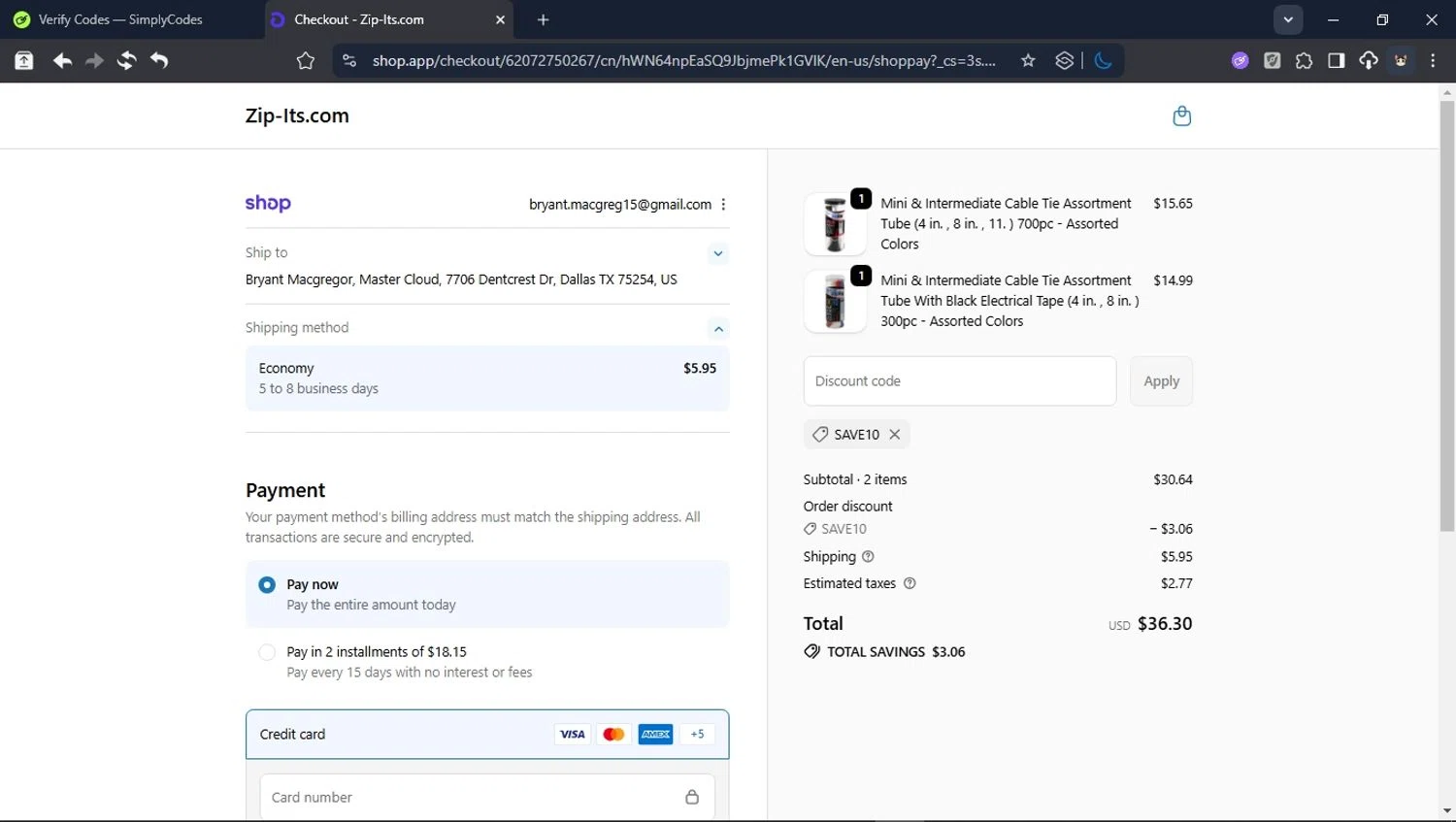Remove the SAVE10 discount tag
Image resolution: width=1456 pixels, height=822 pixels.
coord(895,435)
